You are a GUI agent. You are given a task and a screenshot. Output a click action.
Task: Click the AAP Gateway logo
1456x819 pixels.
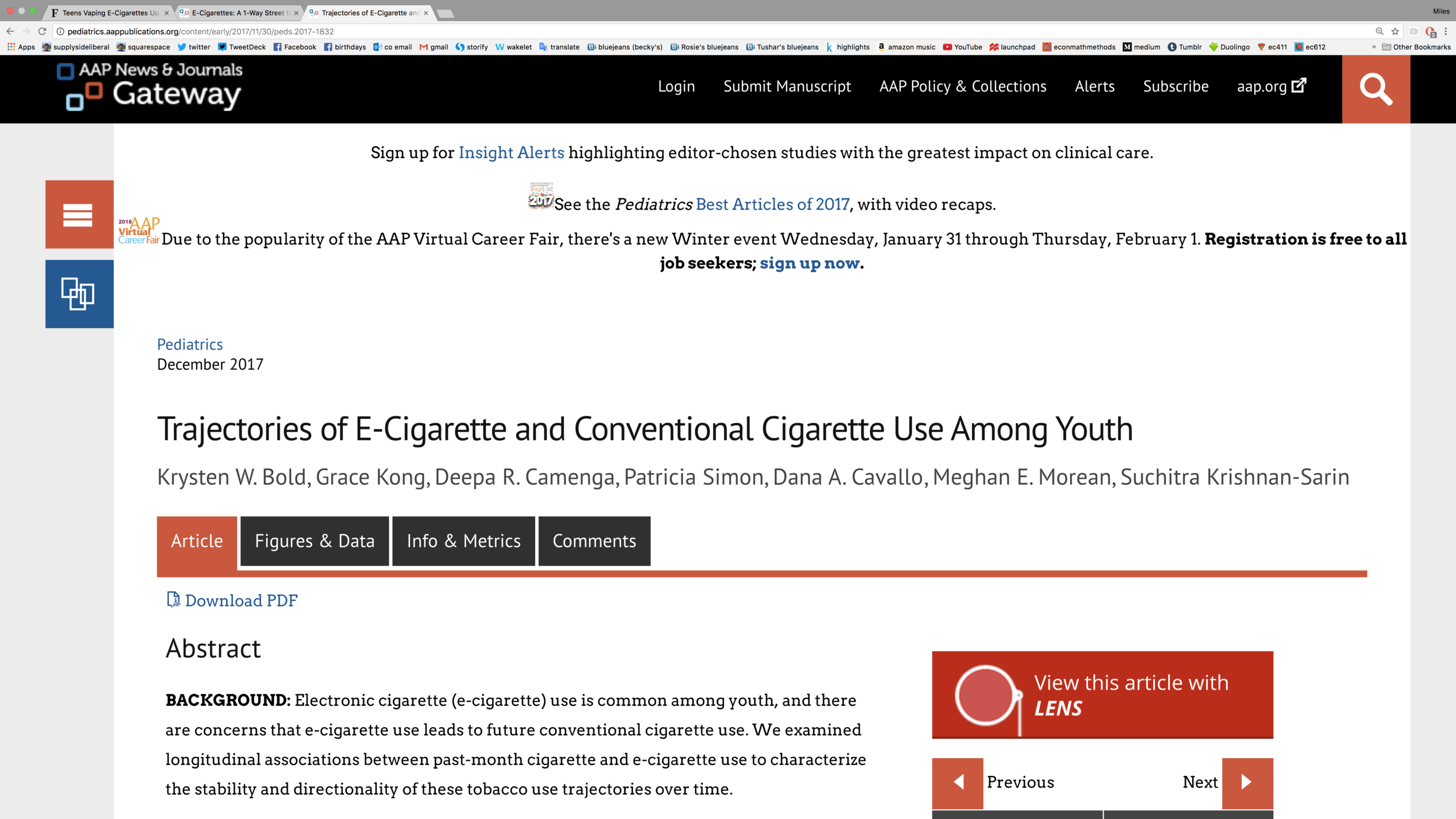click(149, 87)
